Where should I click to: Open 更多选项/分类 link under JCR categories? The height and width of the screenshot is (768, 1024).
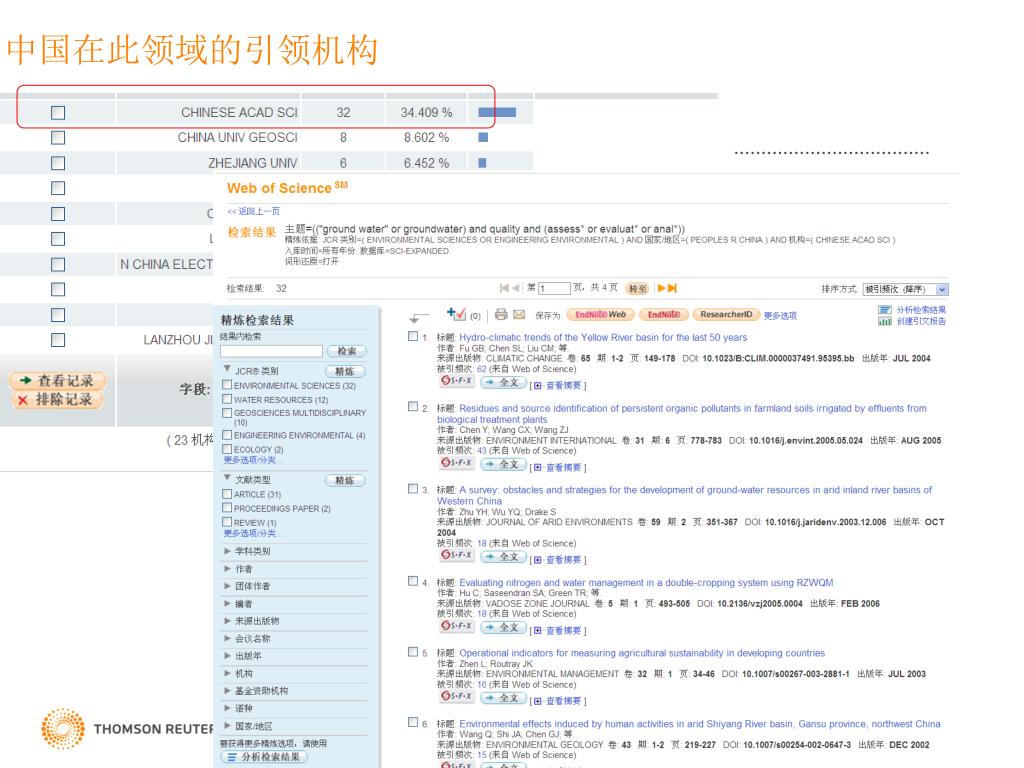click(x=250, y=460)
